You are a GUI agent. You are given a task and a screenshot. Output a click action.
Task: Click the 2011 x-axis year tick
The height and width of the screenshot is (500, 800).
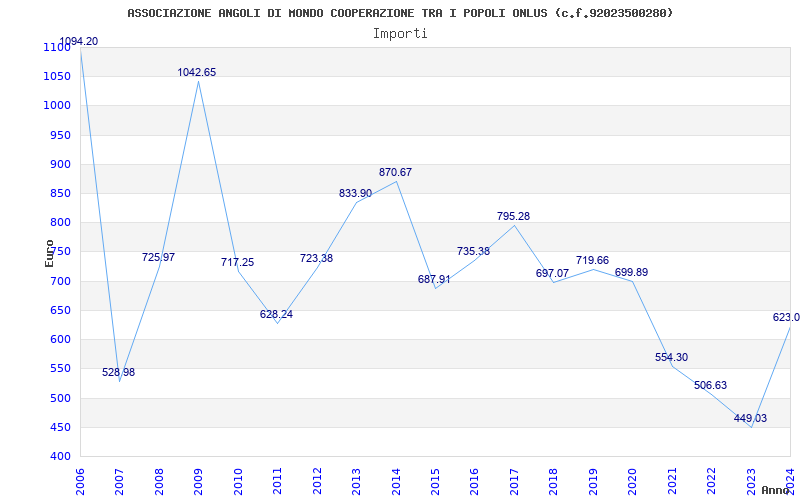pyautogui.click(x=278, y=482)
